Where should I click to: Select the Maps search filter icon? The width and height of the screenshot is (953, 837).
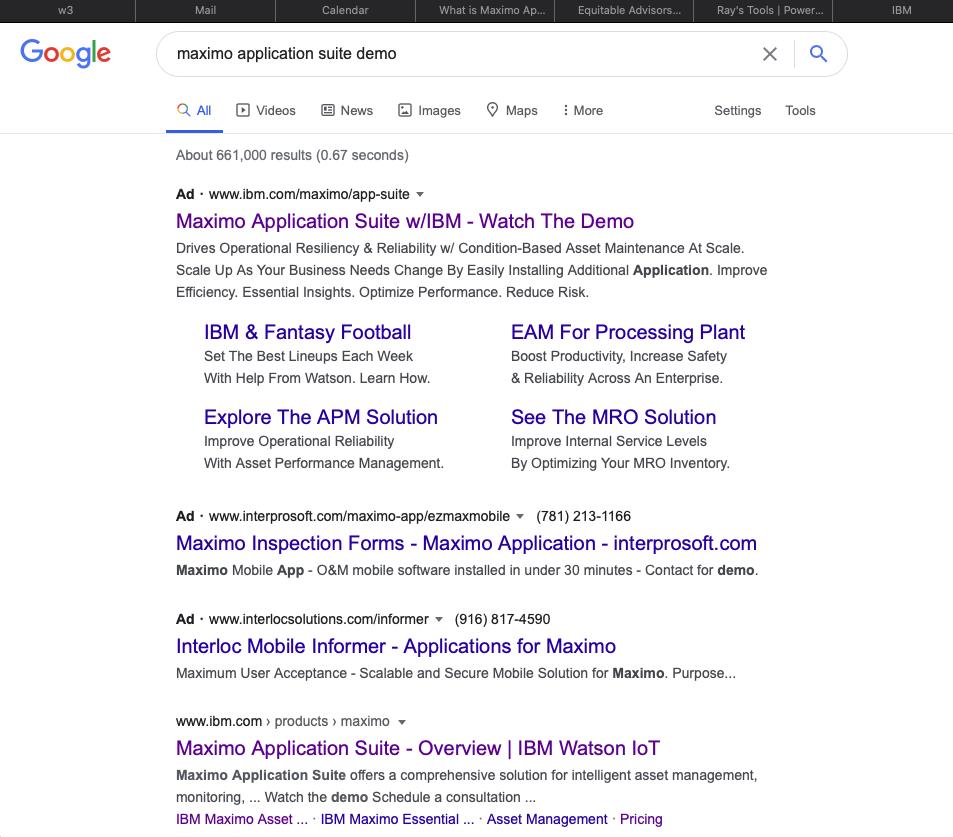pyautogui.click(x=491, y=110)
